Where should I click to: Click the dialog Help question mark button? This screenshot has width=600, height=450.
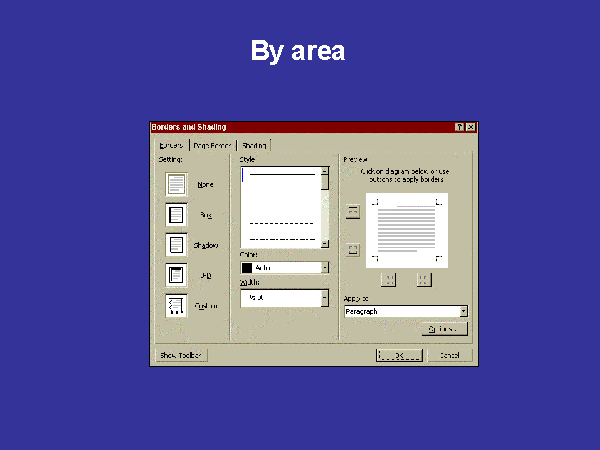click(459, 127)
